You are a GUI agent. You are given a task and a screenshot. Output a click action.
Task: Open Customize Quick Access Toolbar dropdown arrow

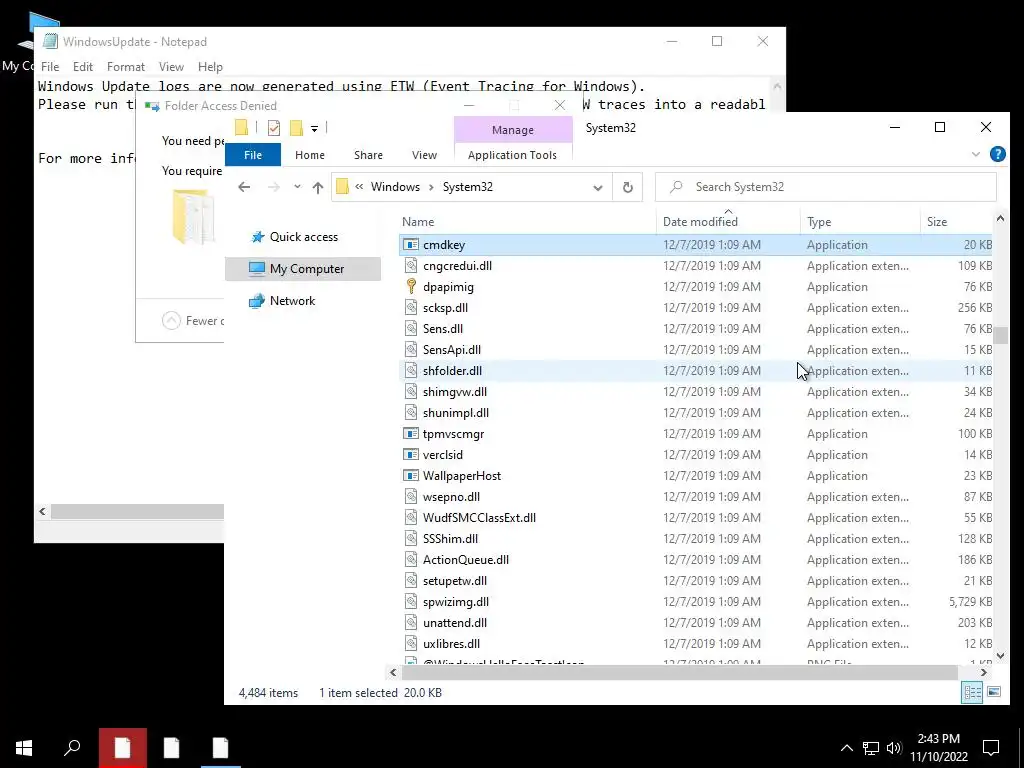click(314, 129)
